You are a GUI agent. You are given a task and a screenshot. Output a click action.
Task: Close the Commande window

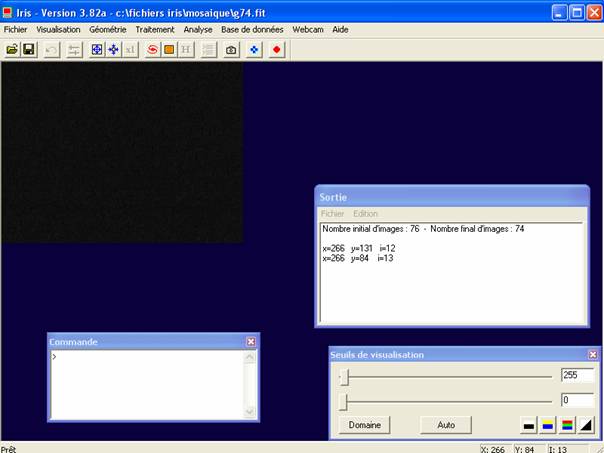pos(251,342)
